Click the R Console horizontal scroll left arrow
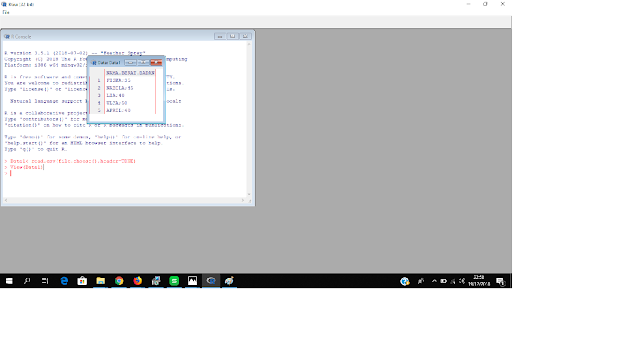Screen dimensions: 640x360 click(5, 200)
